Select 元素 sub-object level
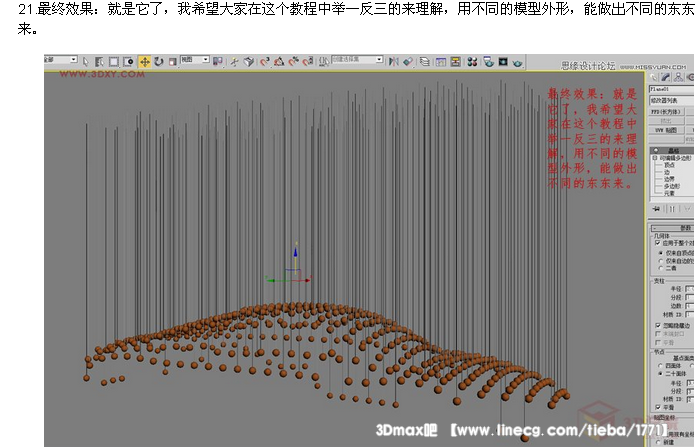697x447 pixels. point(669,193)
